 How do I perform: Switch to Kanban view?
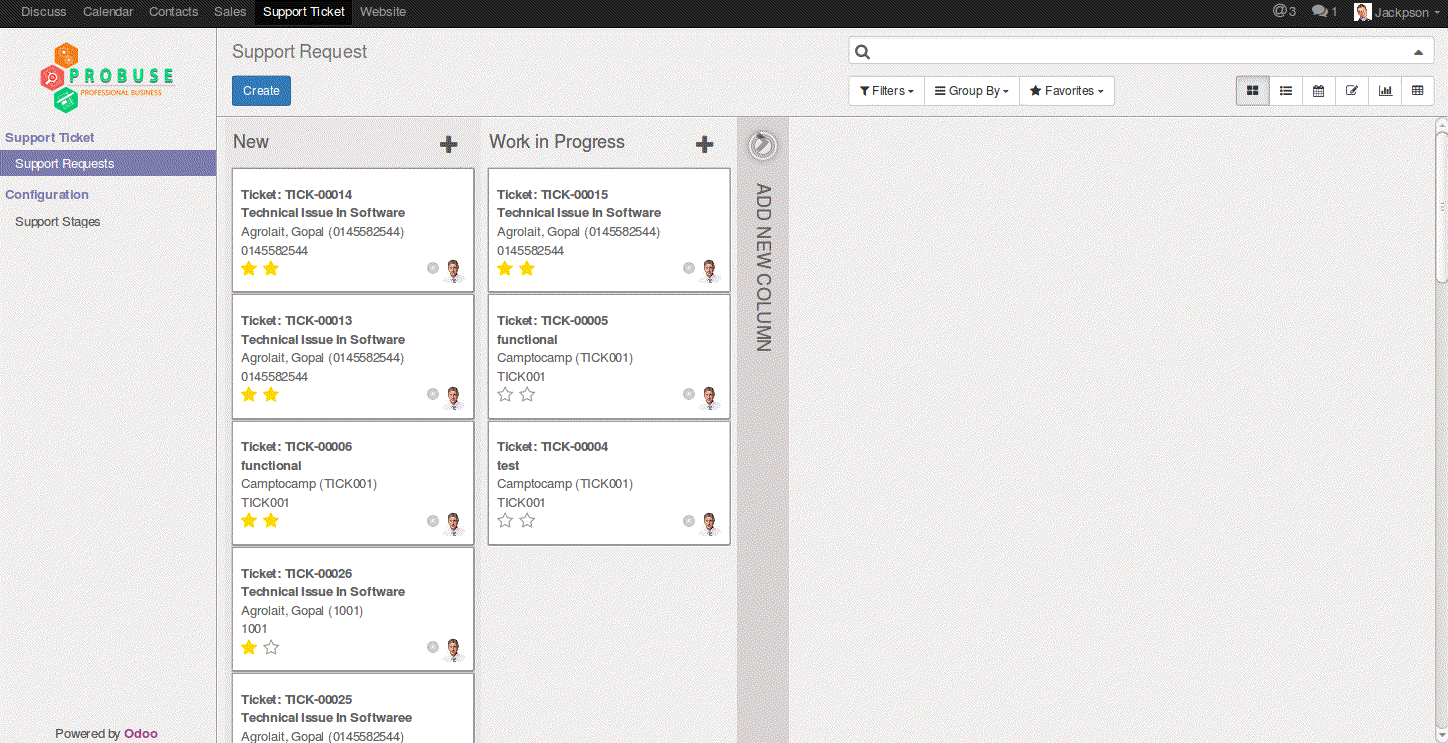pos(1252,91)
